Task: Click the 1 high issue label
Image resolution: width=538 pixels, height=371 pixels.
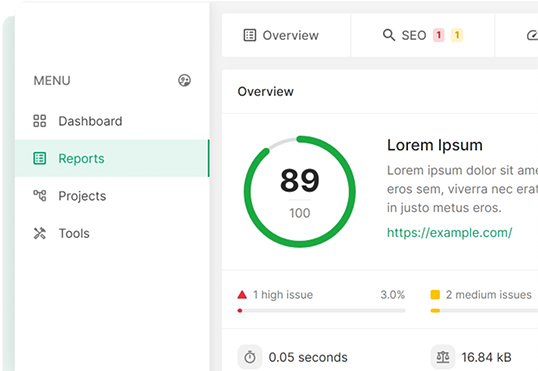Action: (283, 294)
